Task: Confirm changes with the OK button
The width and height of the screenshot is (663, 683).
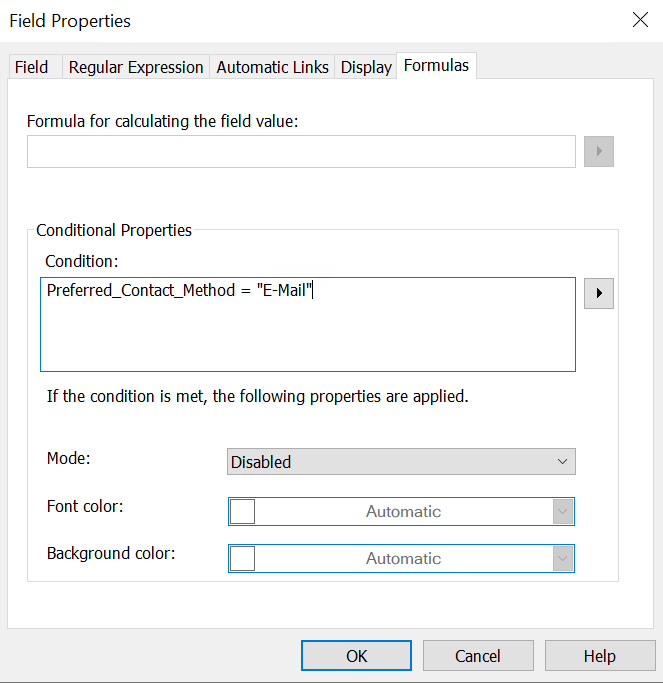Action: pyautogui.click(x=357, y=656)
